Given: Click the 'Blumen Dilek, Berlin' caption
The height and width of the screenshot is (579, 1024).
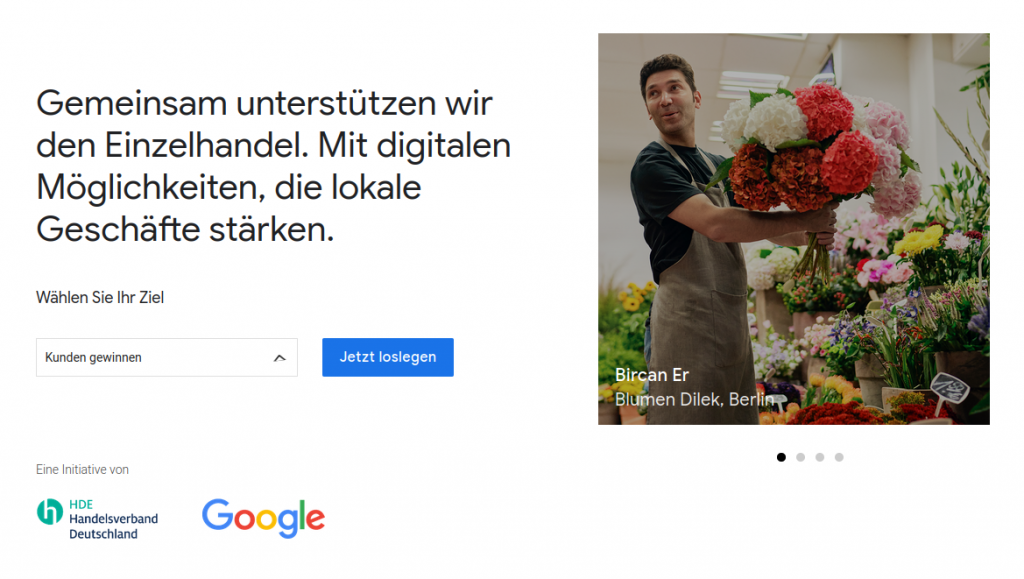Looking at the screenshot, I should 694,399.
